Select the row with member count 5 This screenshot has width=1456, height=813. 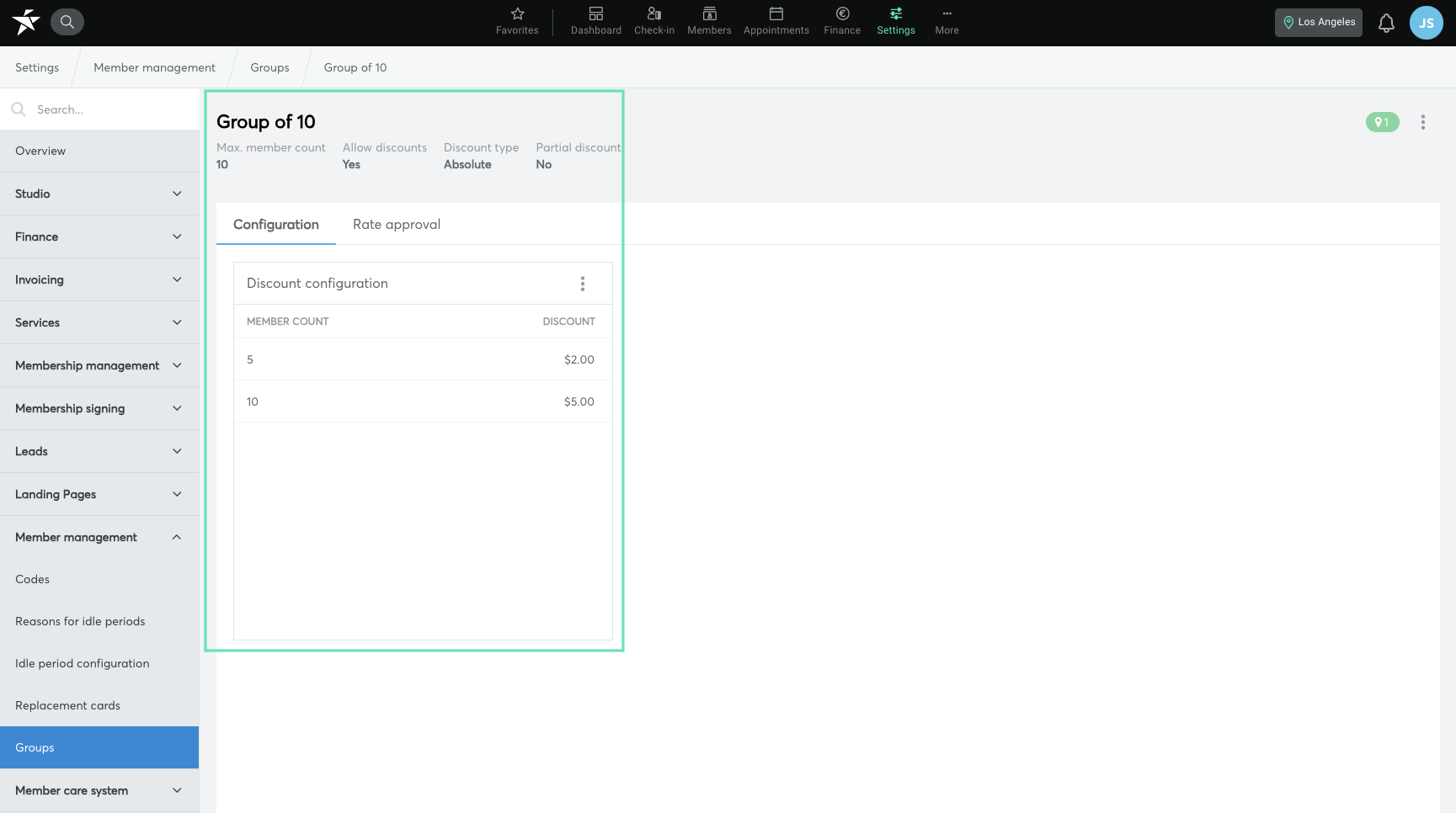coord(423,359)
